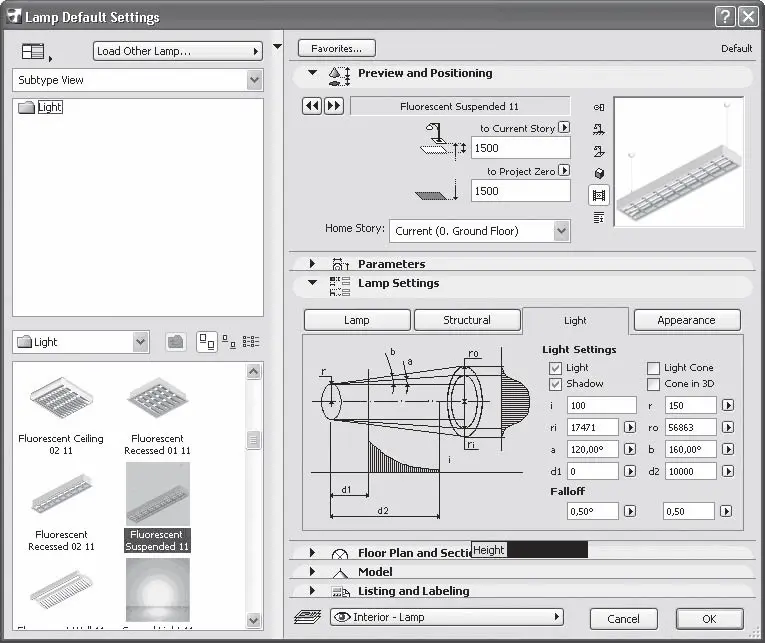Screen dimensions: 765x643
Task: Click the Floor Plan and Section icon
Action: point(340,553)
